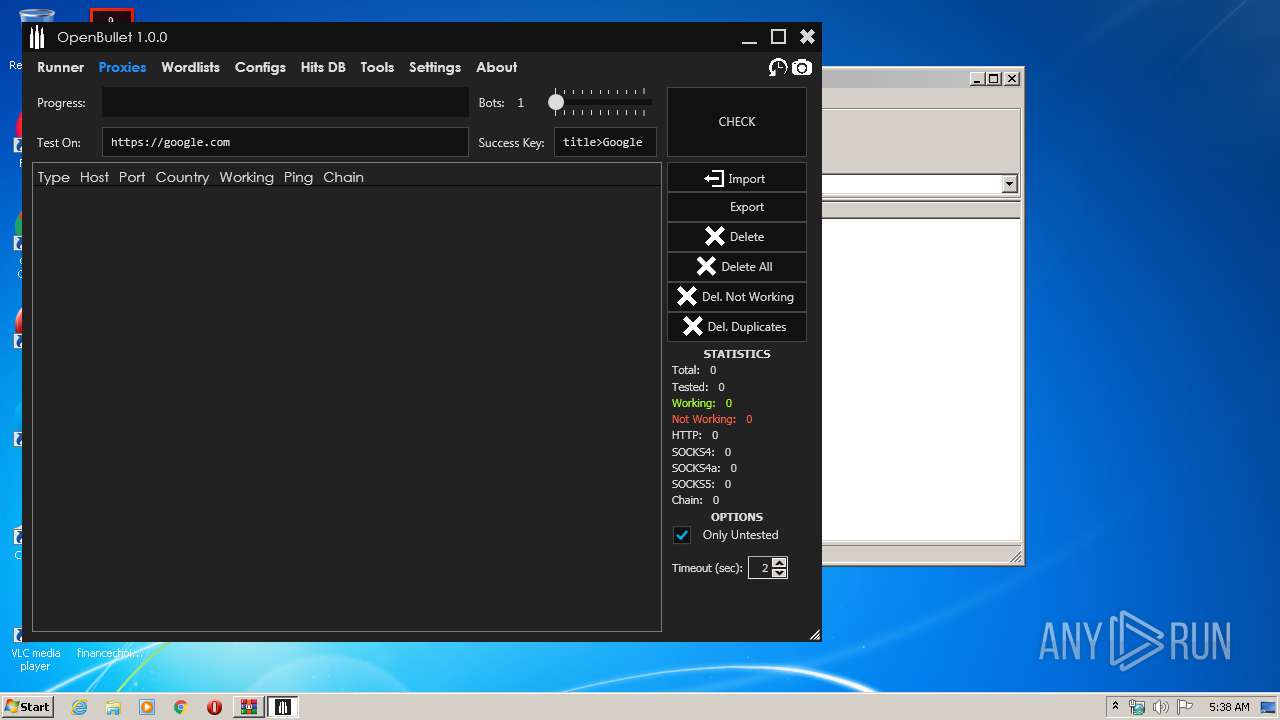
Task: Click the X icon beside Del. Not Working
Action: tap(687, 296)
